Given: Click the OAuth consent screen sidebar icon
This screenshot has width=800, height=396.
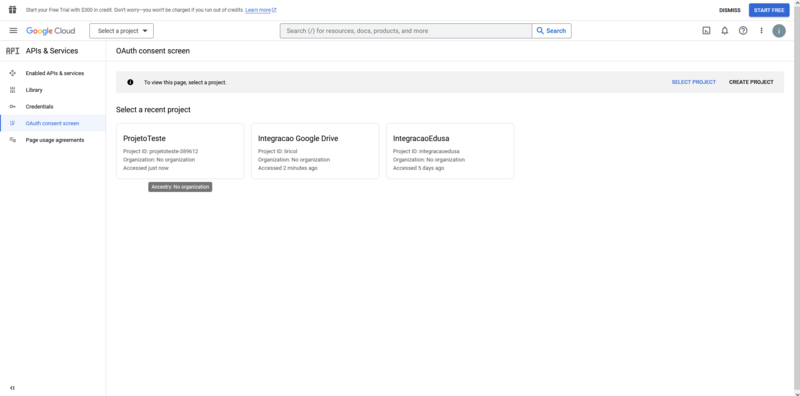Looking at the screenshot, I should (12, 123).
